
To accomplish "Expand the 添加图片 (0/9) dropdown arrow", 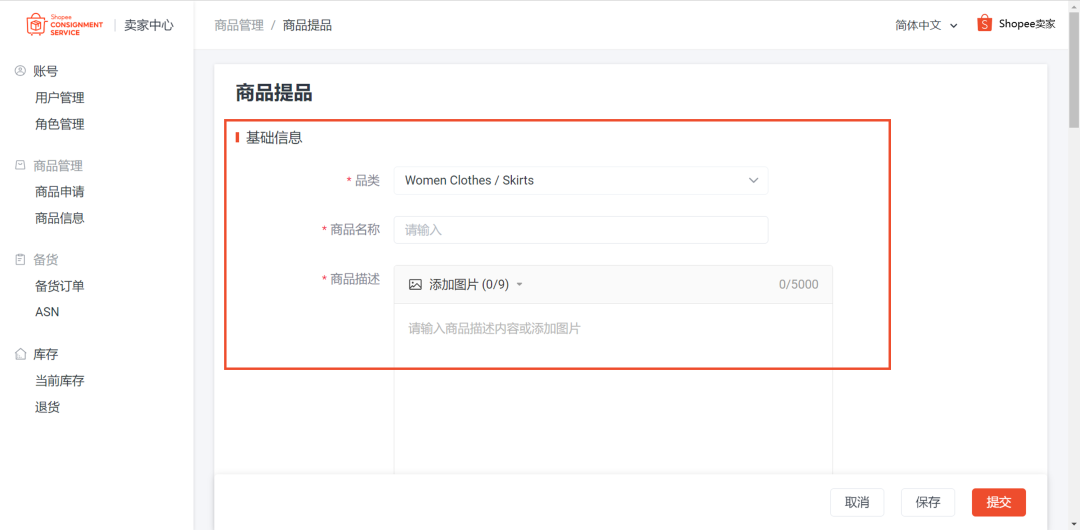I will tap(519, 285).
